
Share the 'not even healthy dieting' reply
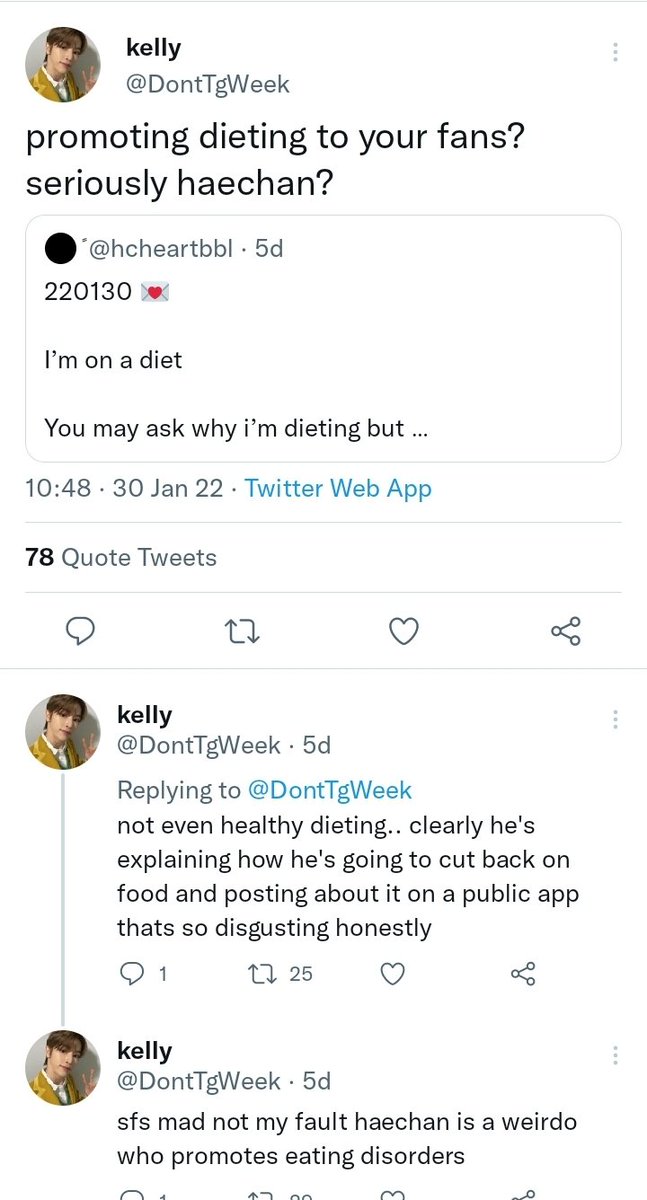(524, 973)
